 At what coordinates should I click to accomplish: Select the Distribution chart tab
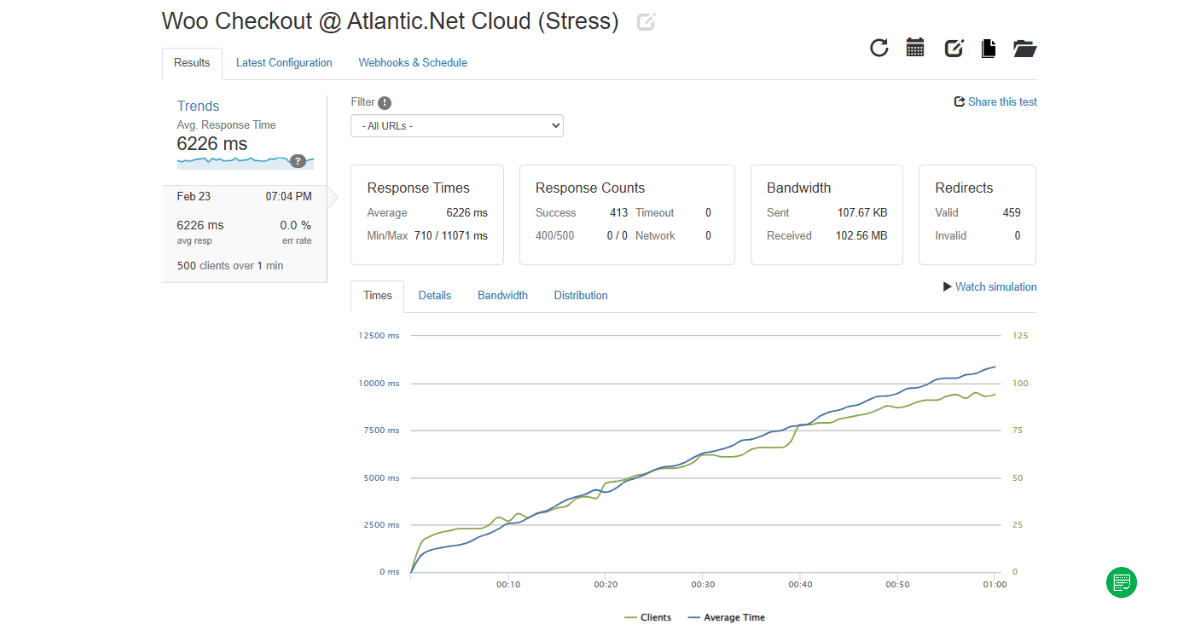(581, 296)
